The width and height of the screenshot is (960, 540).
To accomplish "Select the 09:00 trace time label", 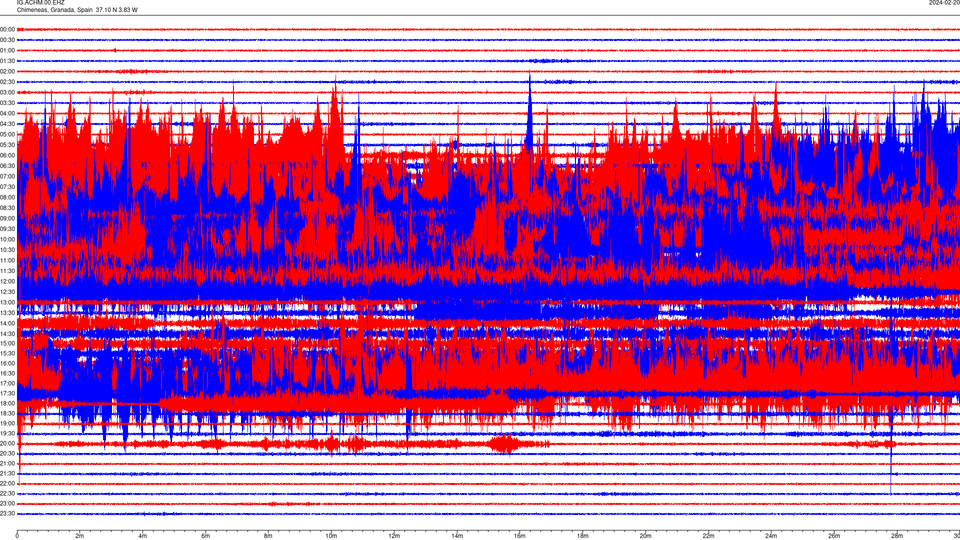I will 7,219.
